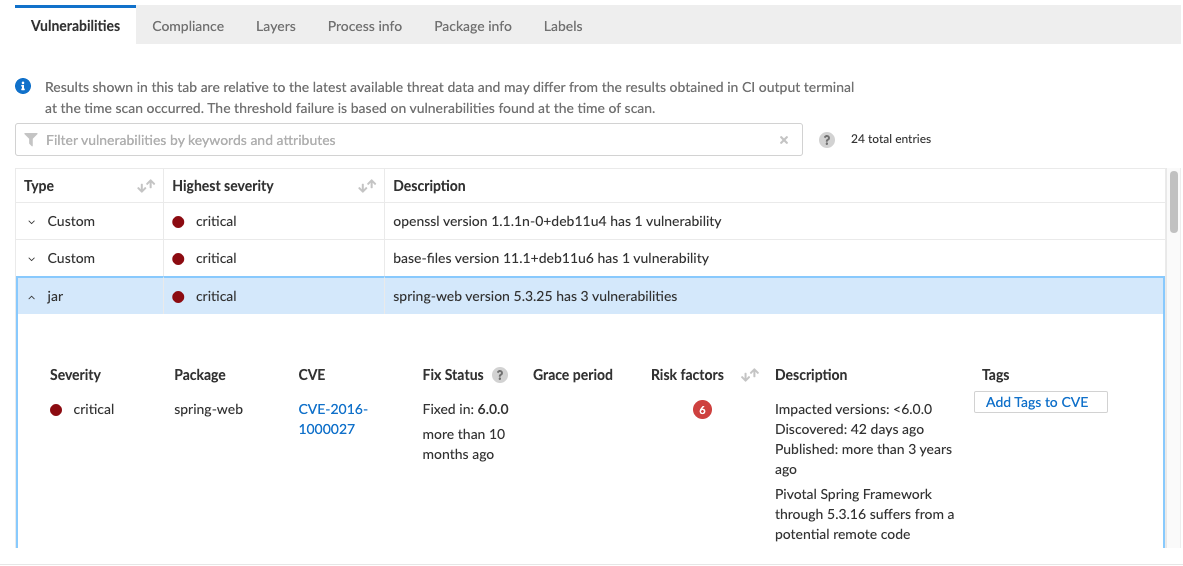Click the Add Tags to CVE button
This screenshot has width=1183, height=566.
[x=1040, y=402]
